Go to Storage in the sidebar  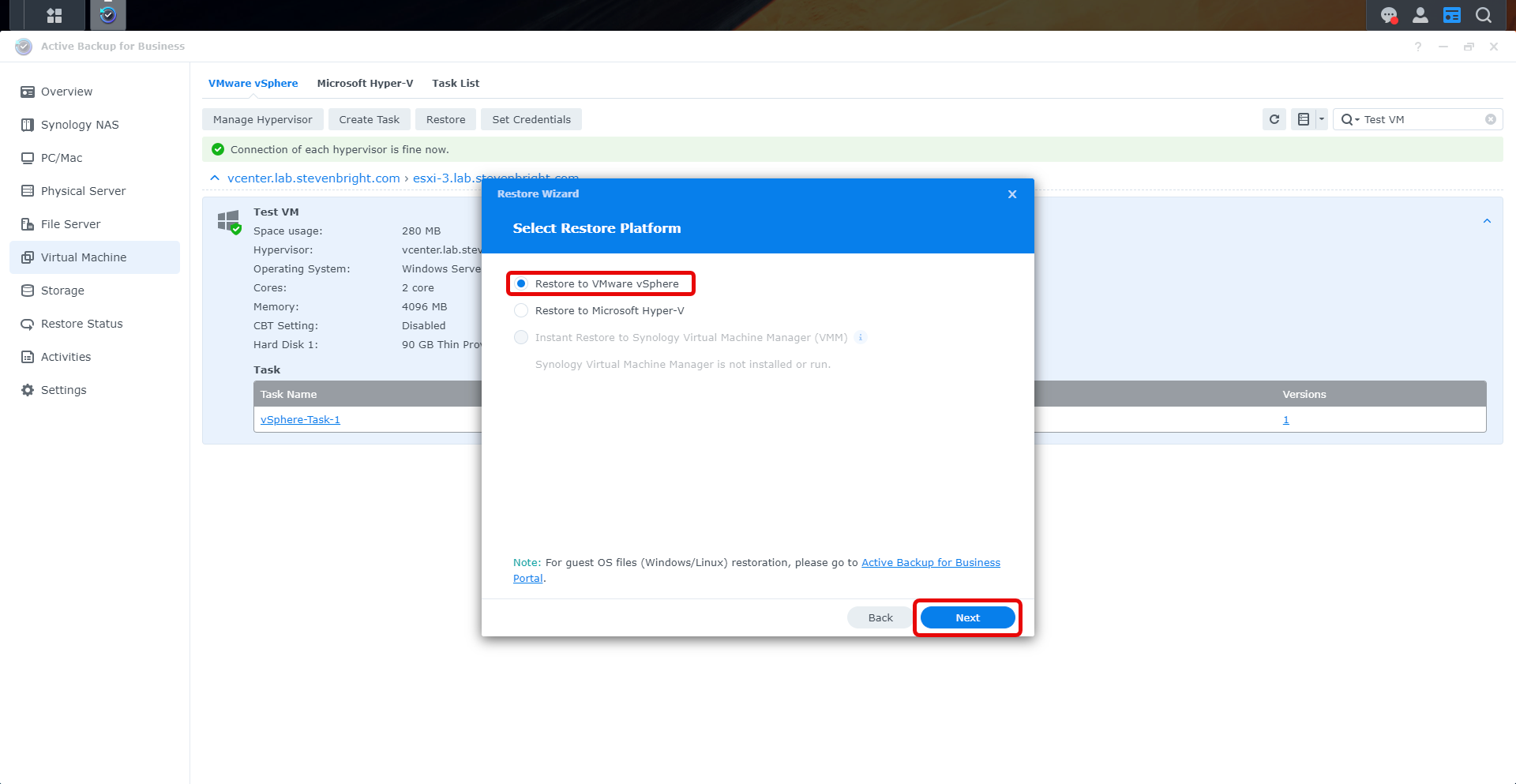(x=62, y=291)
